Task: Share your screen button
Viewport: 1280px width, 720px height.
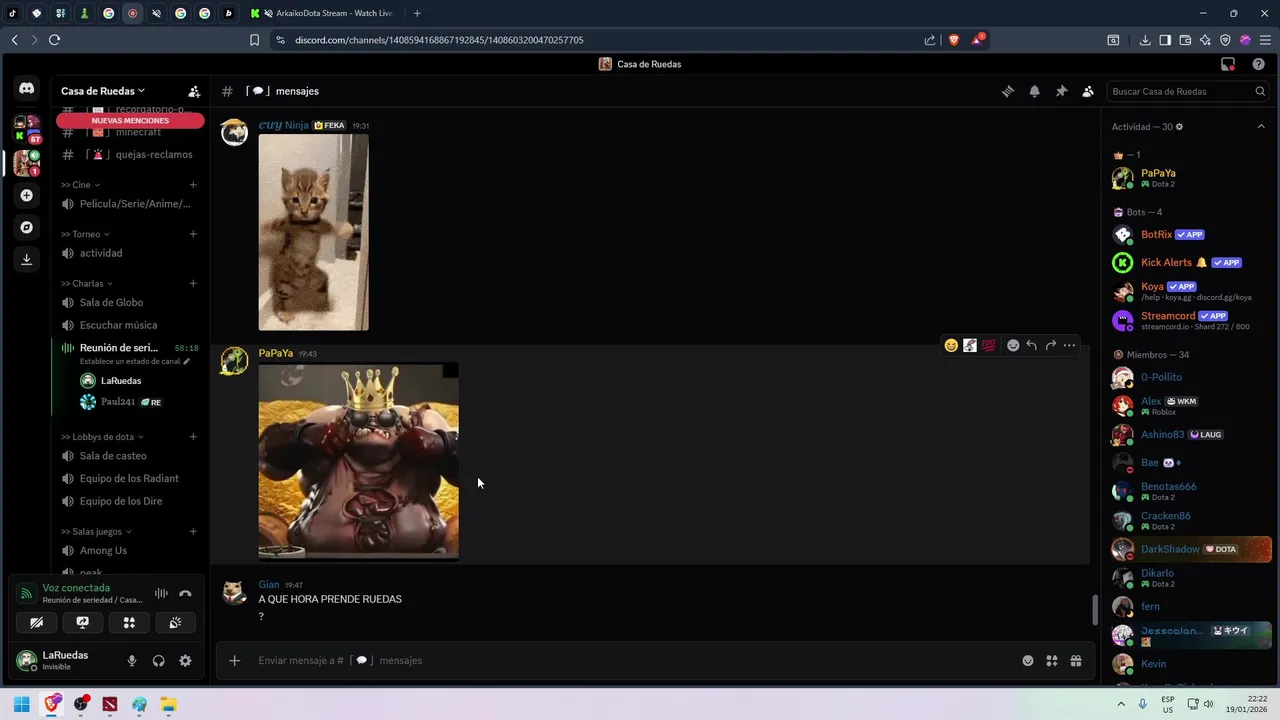Action: tap(83, 623)
